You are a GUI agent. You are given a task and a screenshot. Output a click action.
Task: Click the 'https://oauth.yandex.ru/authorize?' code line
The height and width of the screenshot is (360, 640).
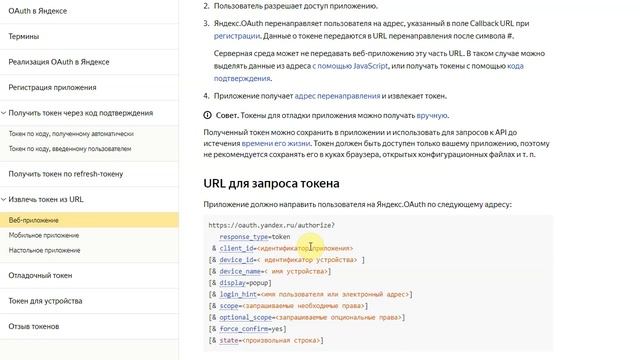click(x=271, y=225)
